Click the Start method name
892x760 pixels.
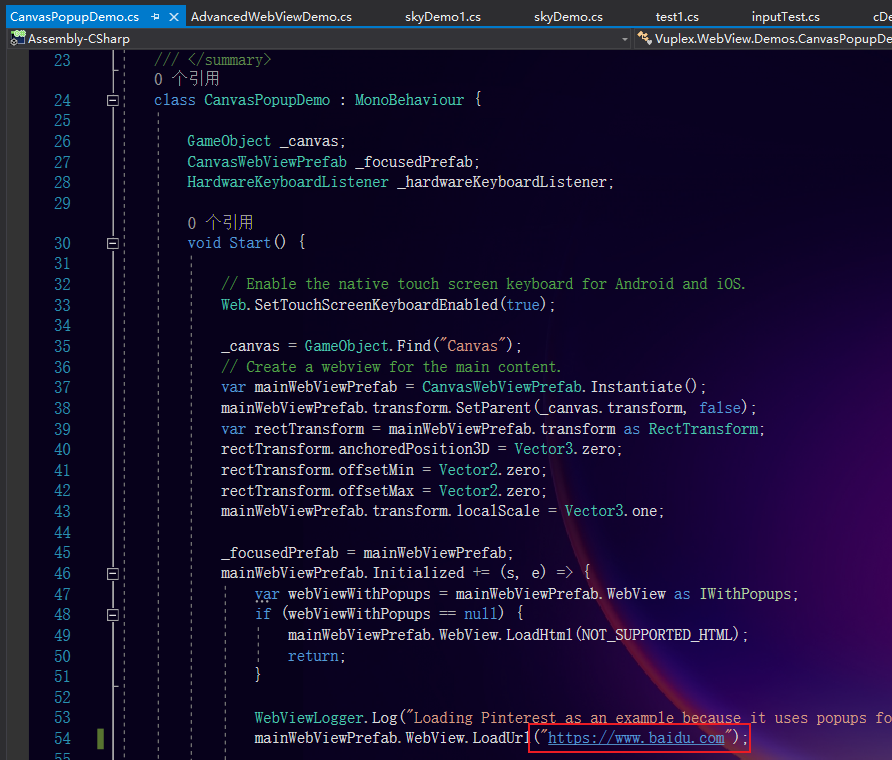click(x=250, y=243)
